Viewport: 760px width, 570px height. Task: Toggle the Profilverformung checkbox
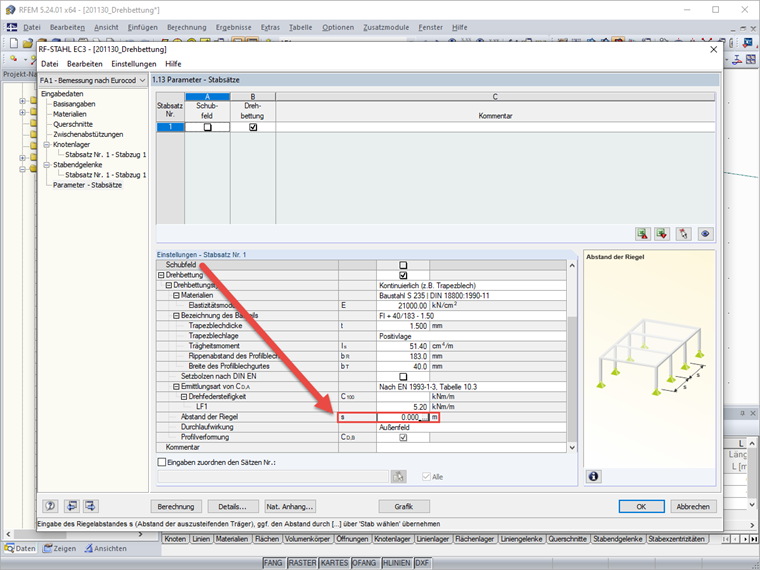click(x=403, y=437)
